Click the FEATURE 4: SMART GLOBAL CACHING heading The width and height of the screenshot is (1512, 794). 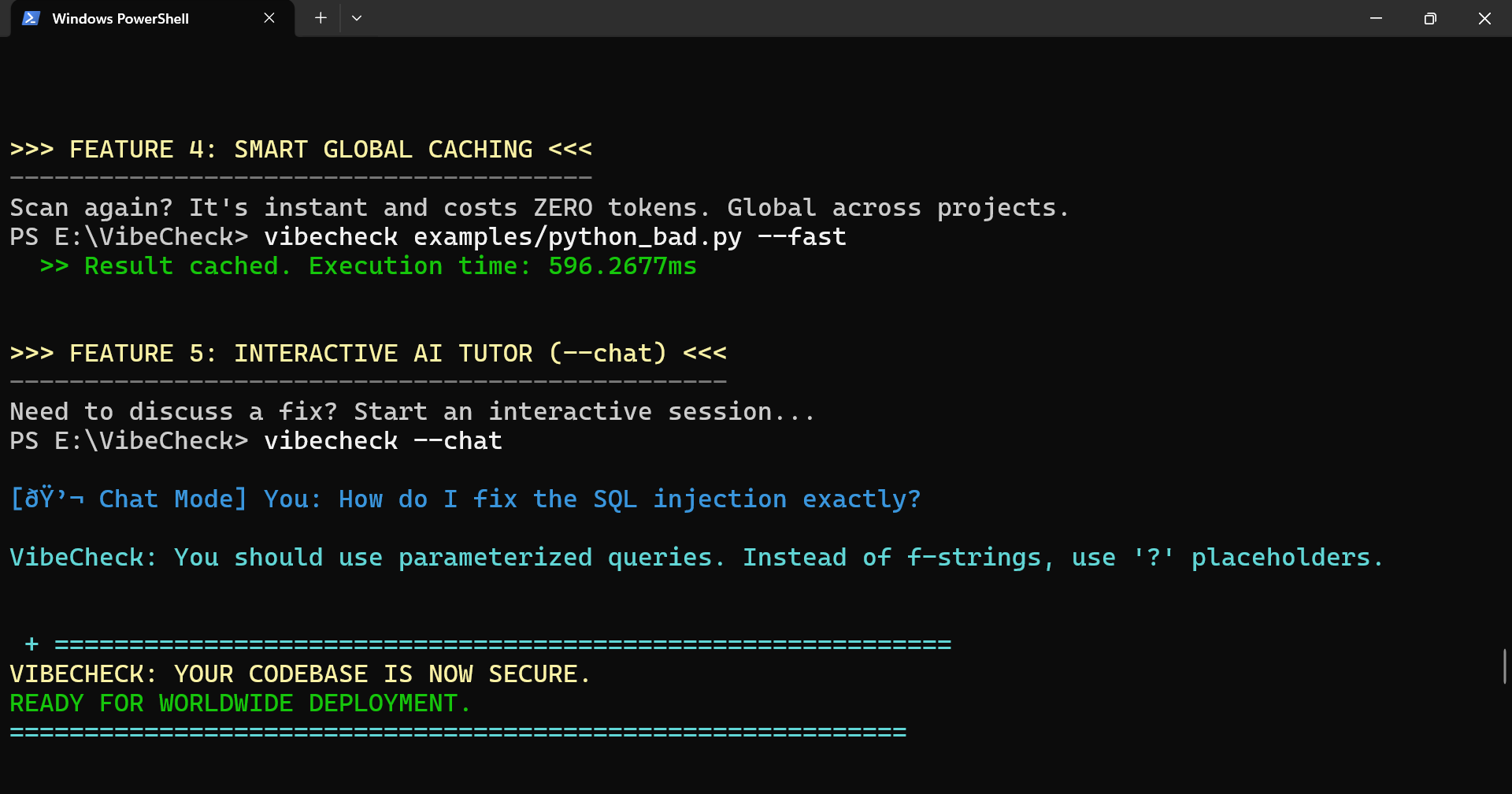click(x=301, y=150)
